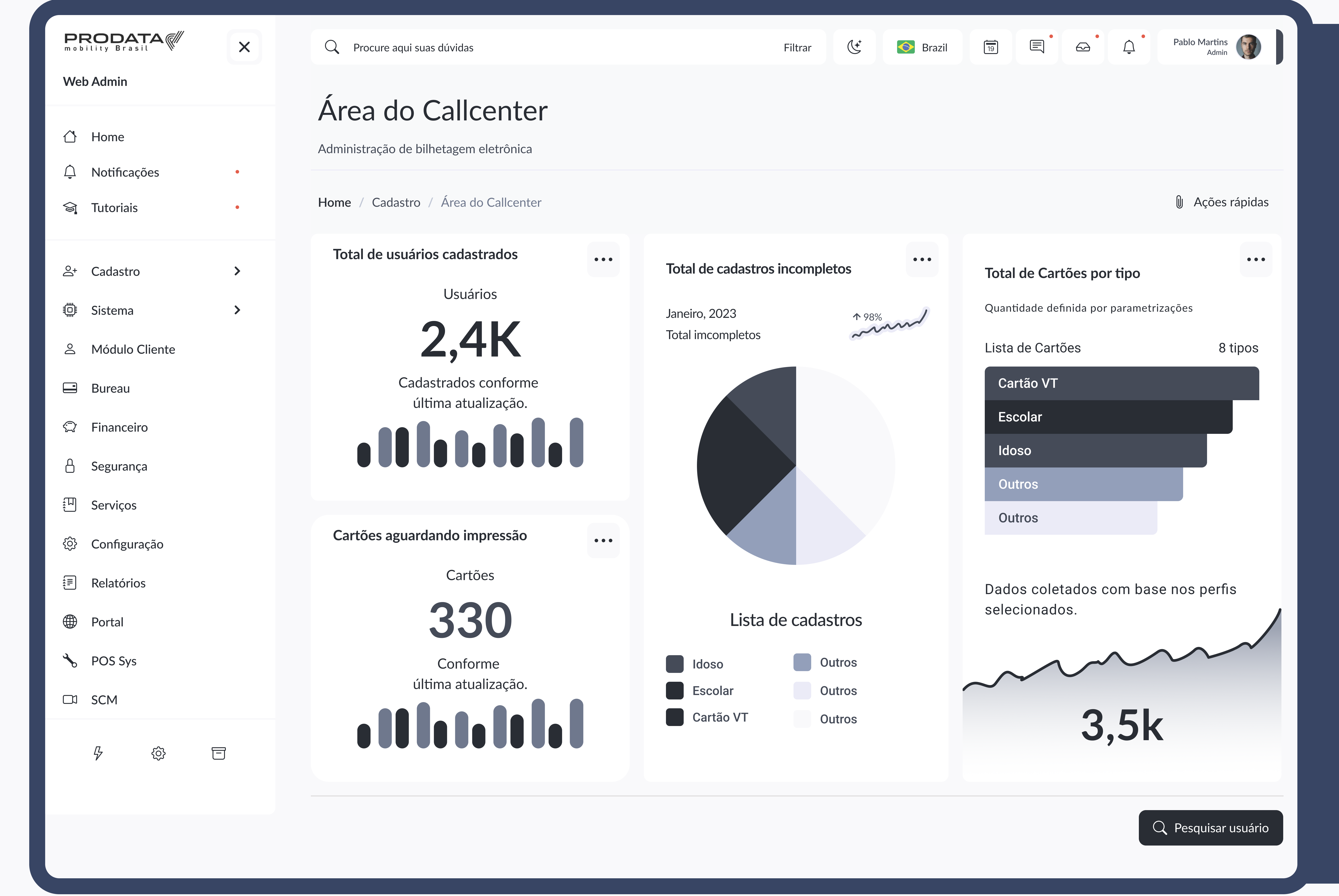Click the lightning bolt icon in sidebar footer

(x=98, y=753)
